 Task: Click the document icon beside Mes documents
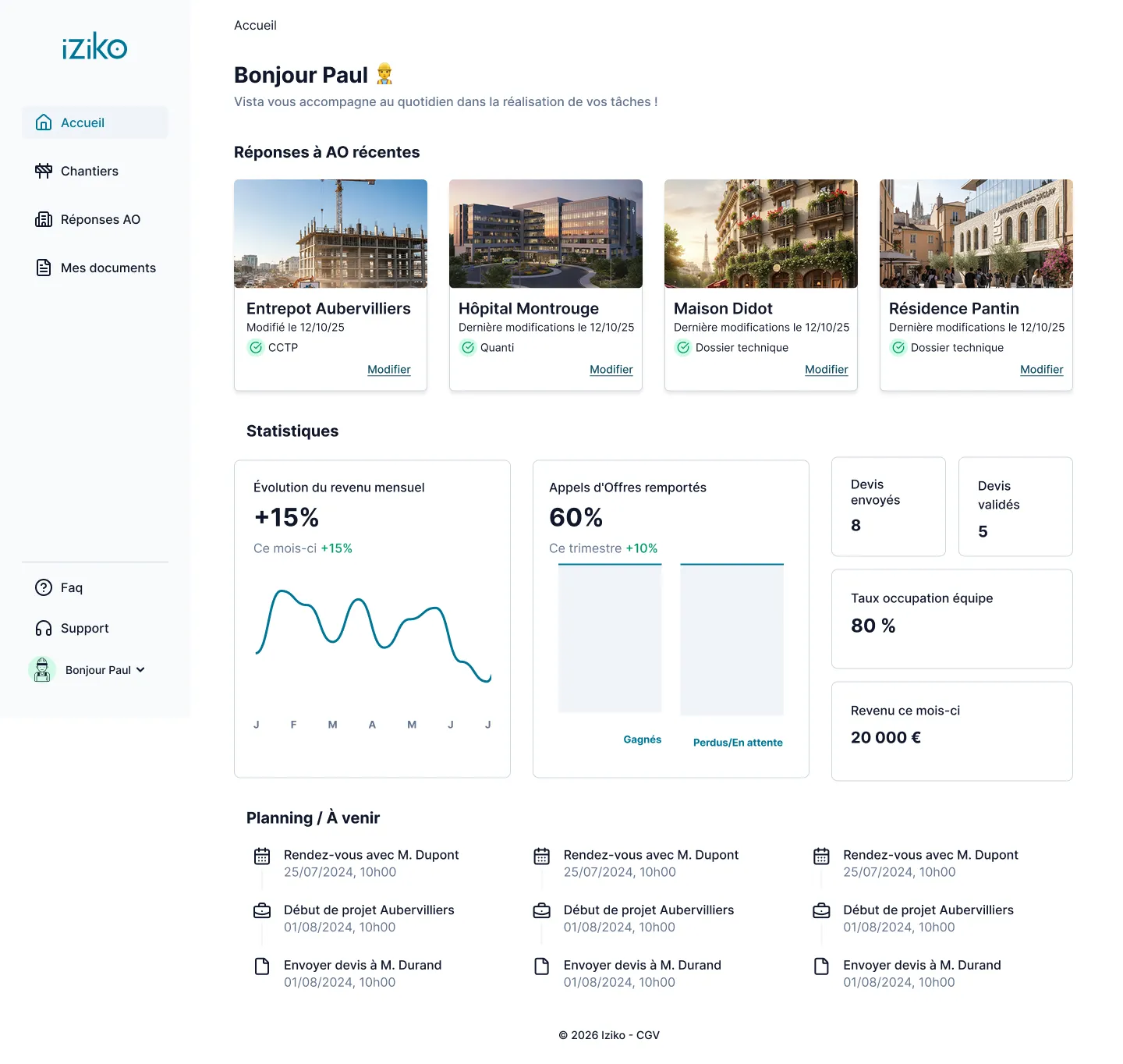pos(44,268)
